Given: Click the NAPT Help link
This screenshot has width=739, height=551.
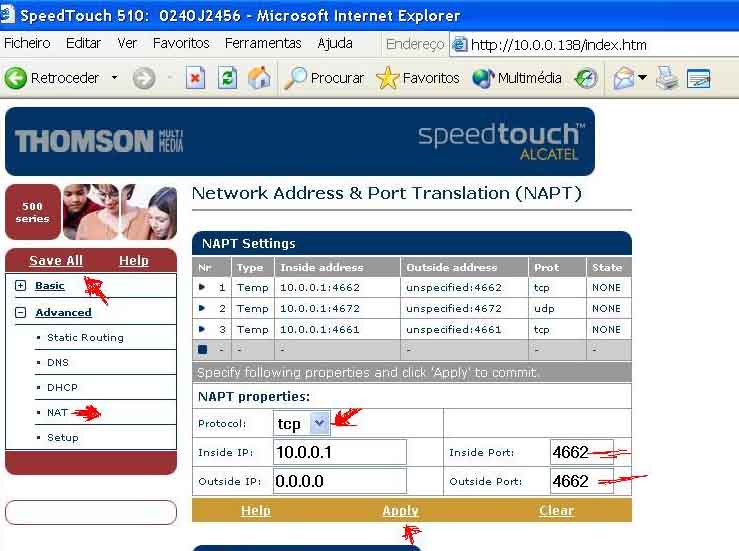Looking at the screenshot, I should (x=255, y=510).
